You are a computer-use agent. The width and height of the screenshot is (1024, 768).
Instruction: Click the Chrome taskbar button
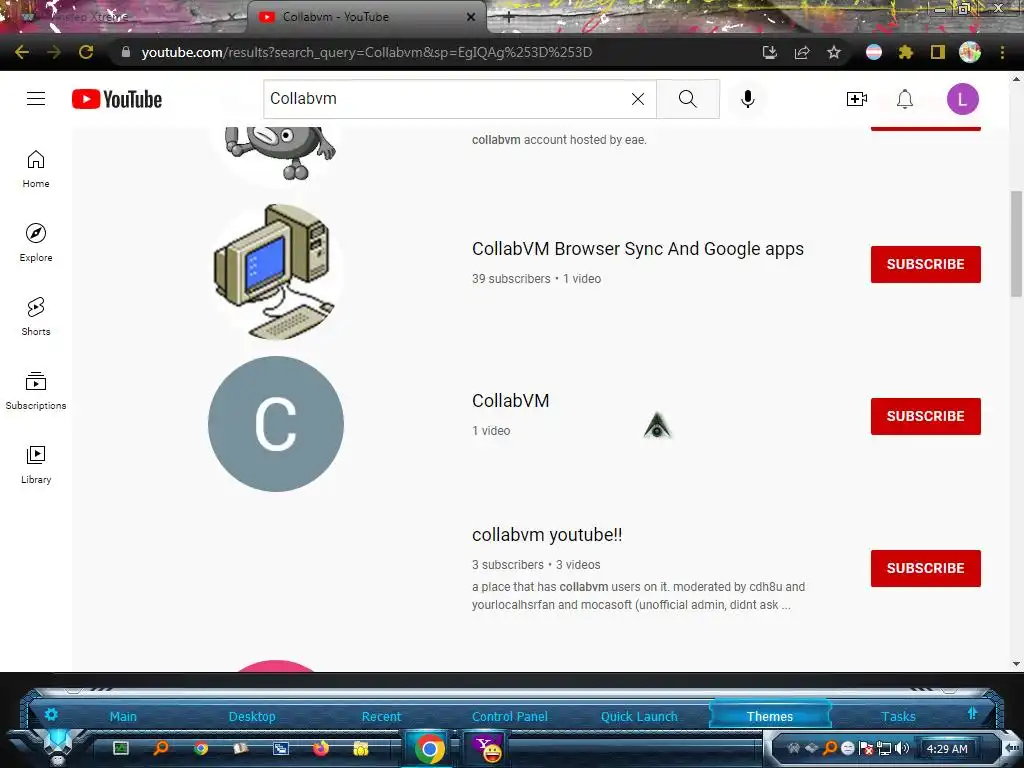click(x=429, y=748)
